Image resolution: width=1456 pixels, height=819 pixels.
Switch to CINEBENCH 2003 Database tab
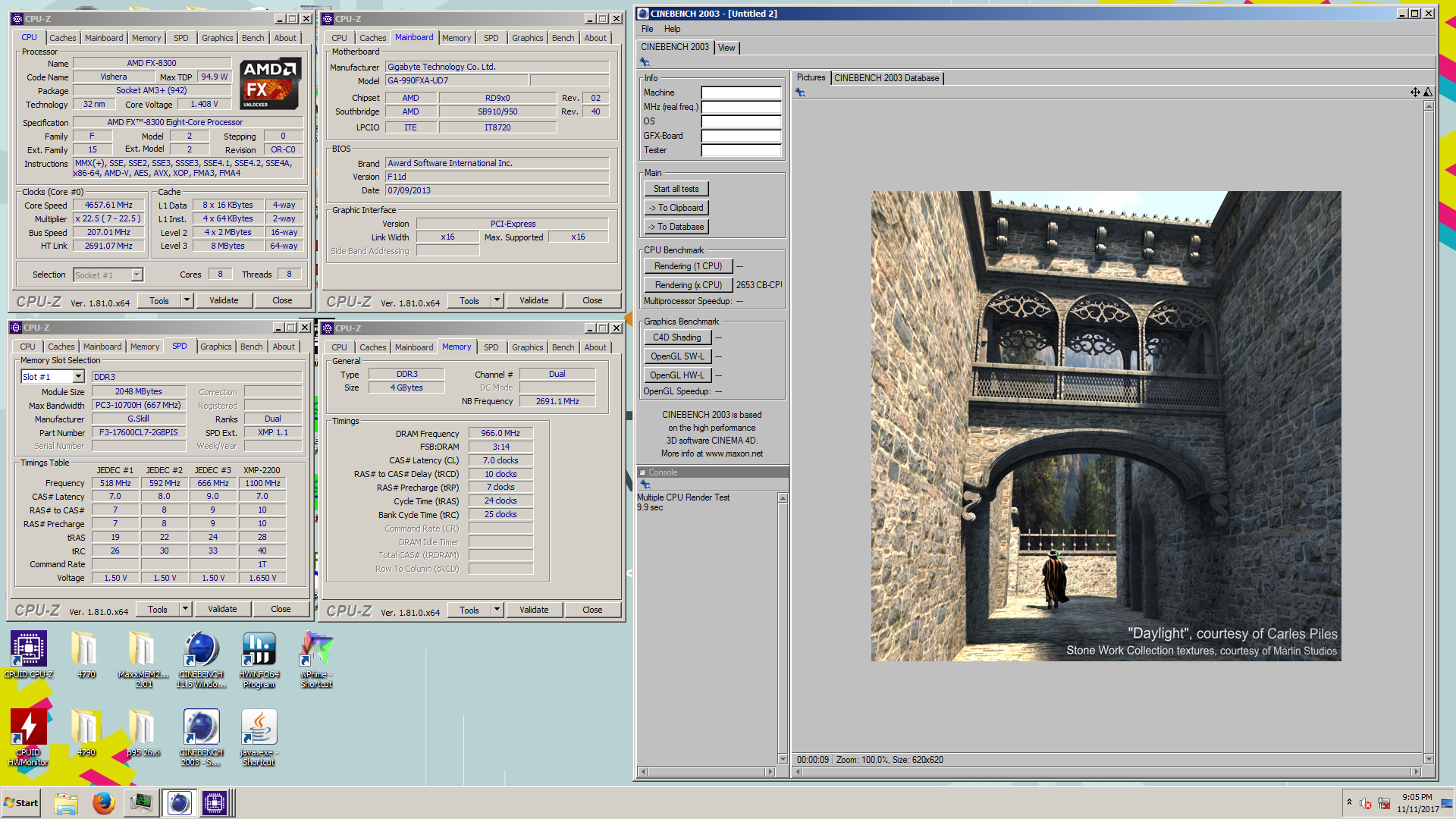(886, 78)
